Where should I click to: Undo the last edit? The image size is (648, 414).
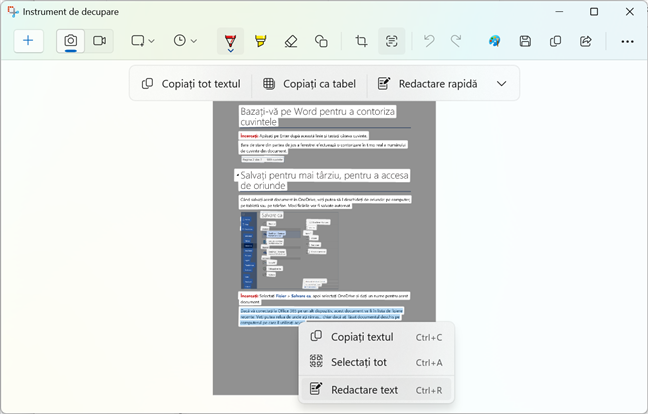(x=429, y=41)
